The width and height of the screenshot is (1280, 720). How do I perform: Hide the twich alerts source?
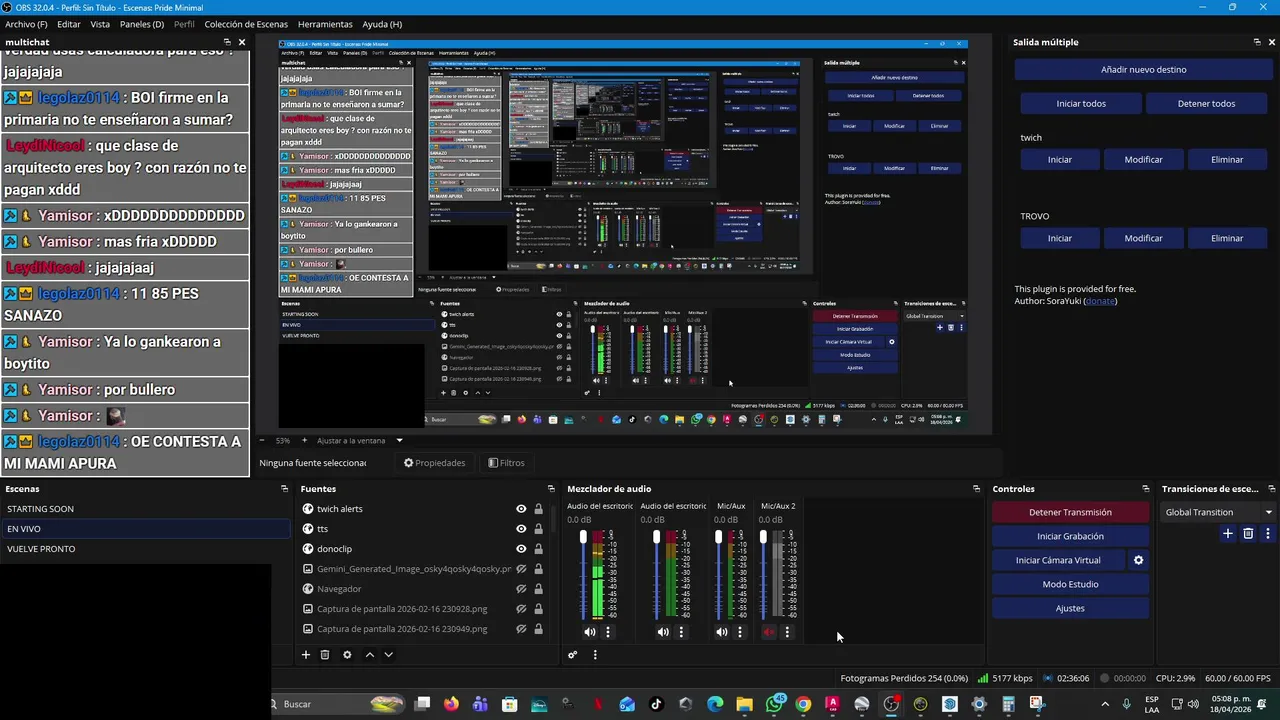[521, 509]
